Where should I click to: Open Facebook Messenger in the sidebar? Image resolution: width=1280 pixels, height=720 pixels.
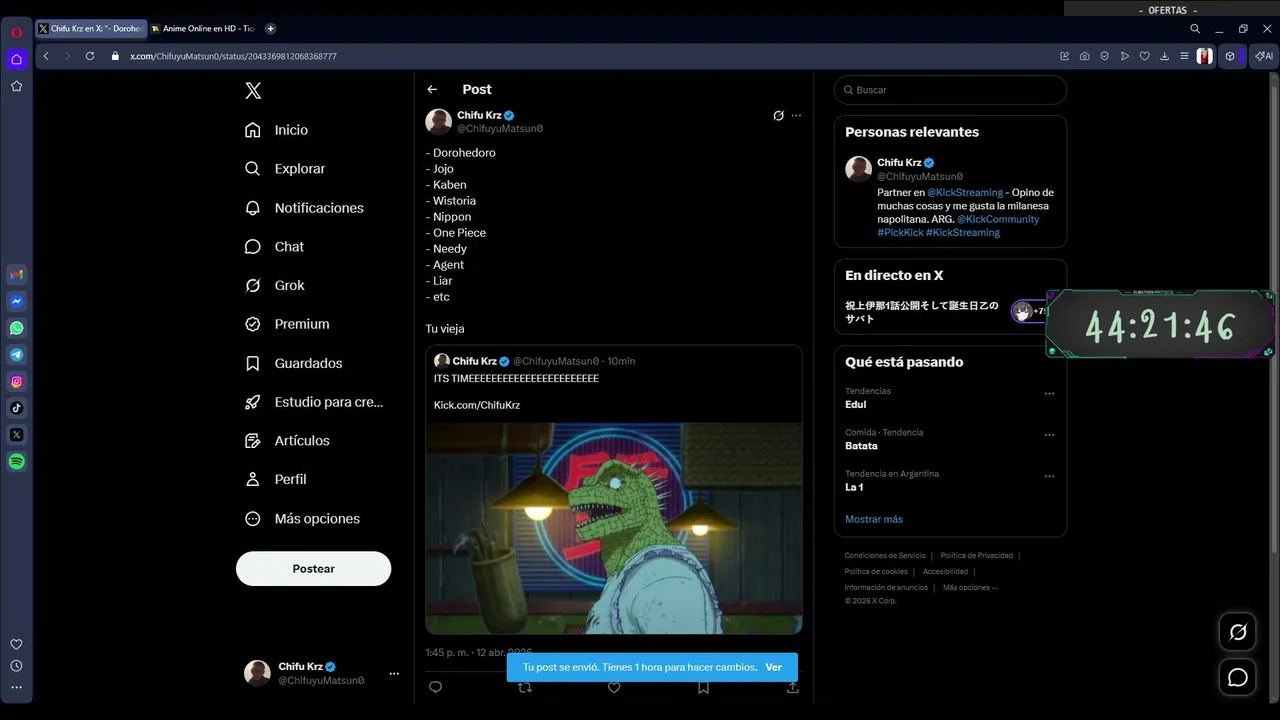16,301
